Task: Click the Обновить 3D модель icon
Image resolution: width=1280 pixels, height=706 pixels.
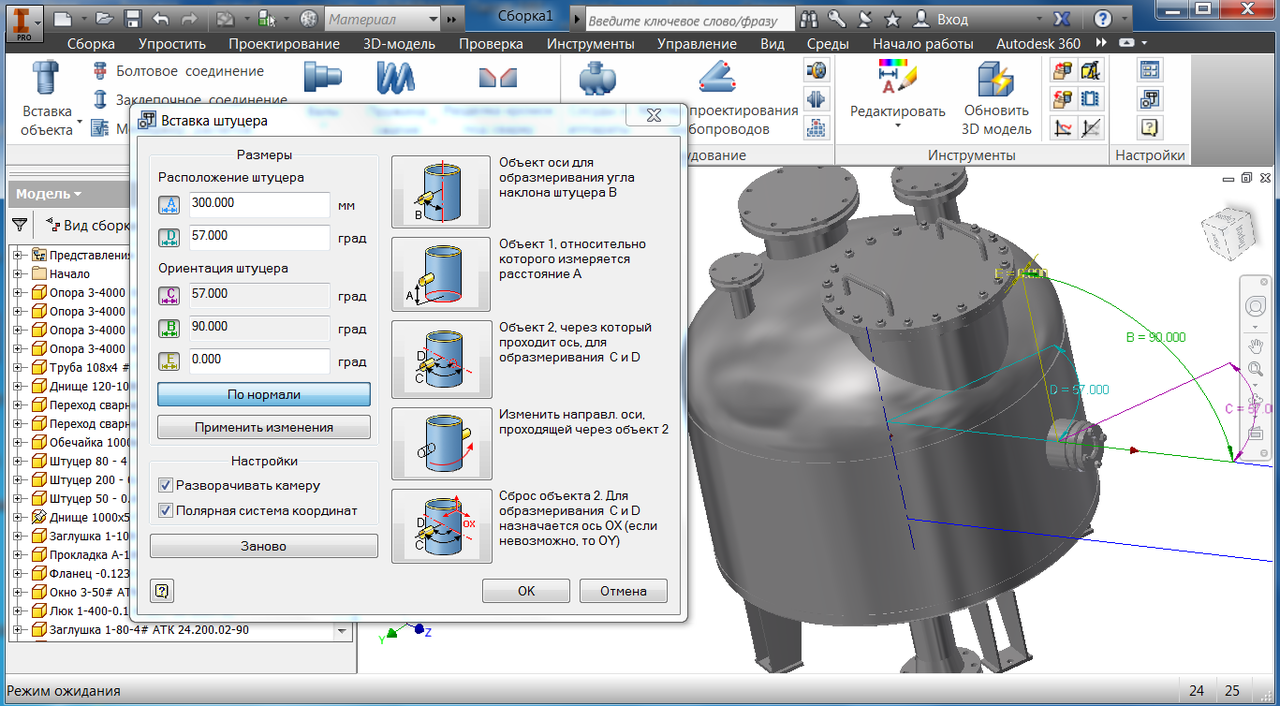Action: pyautogui.click(x=996, y=81)
